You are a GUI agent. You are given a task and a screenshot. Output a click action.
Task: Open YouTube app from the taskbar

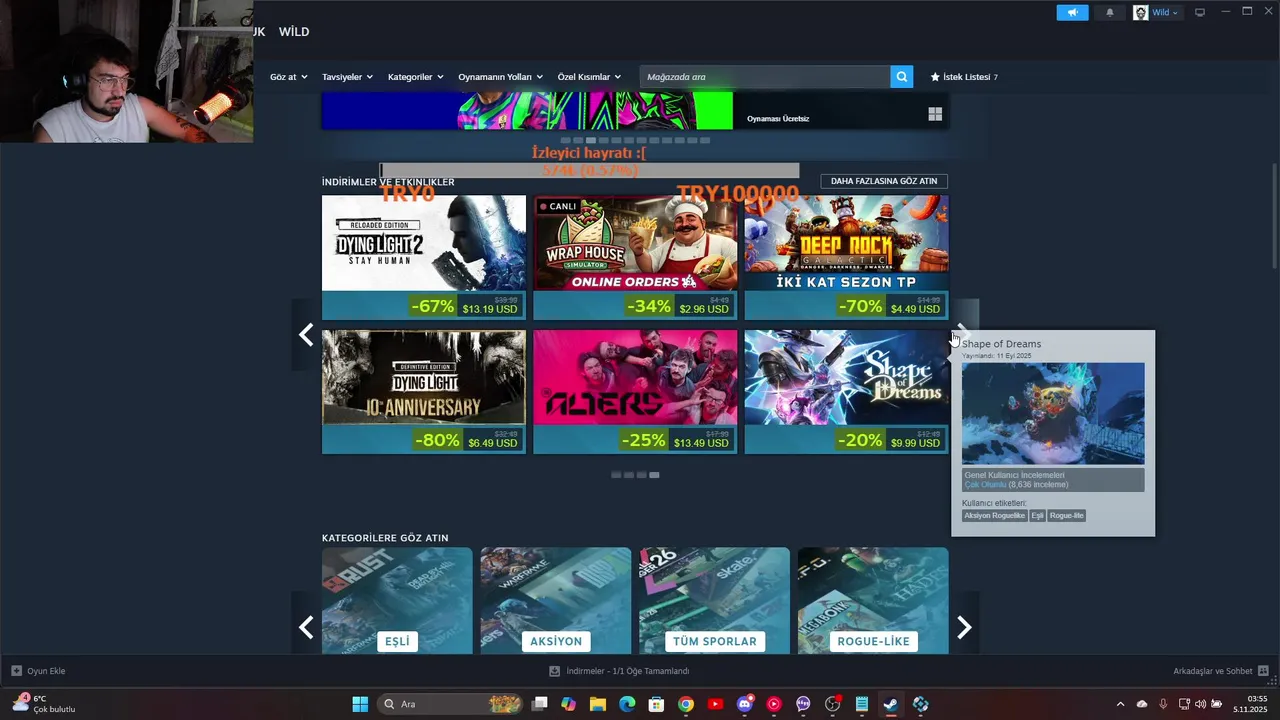coord(715,704)
